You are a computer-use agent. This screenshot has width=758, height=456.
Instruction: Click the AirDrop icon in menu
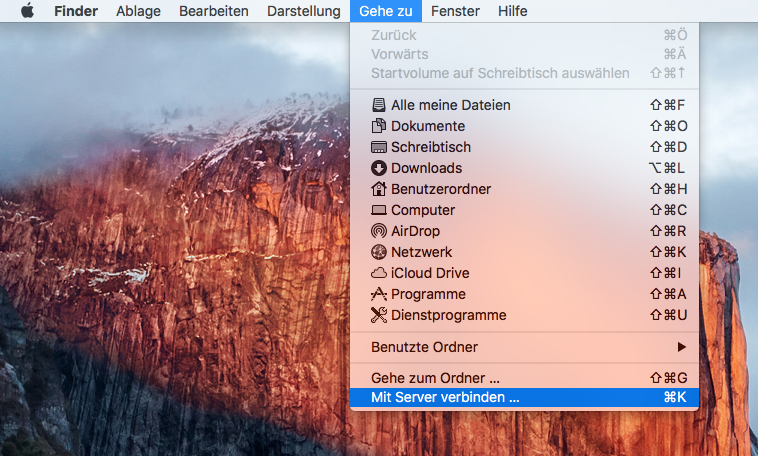(378, 231)
